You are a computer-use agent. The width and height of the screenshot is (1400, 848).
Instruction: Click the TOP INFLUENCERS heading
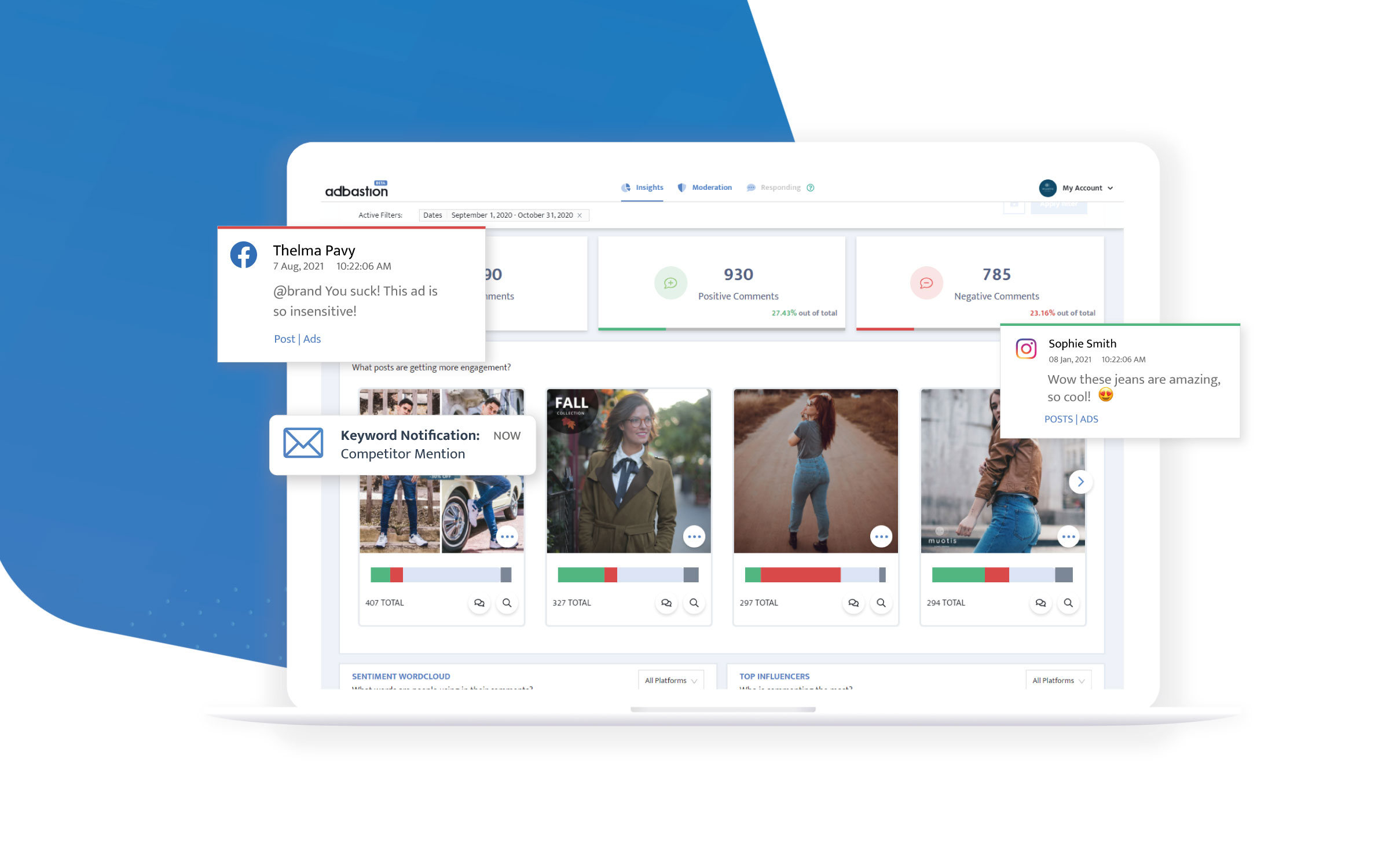click(774, 677)
